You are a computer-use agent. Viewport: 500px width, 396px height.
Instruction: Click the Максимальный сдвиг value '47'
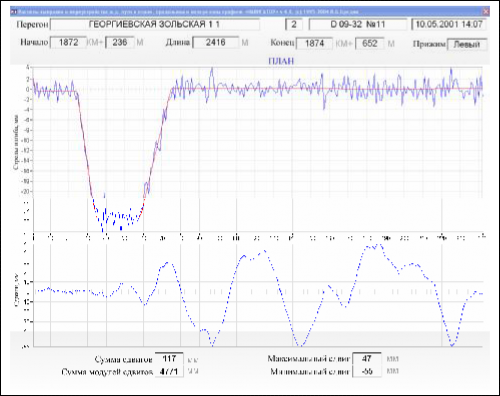coord(367,359)
